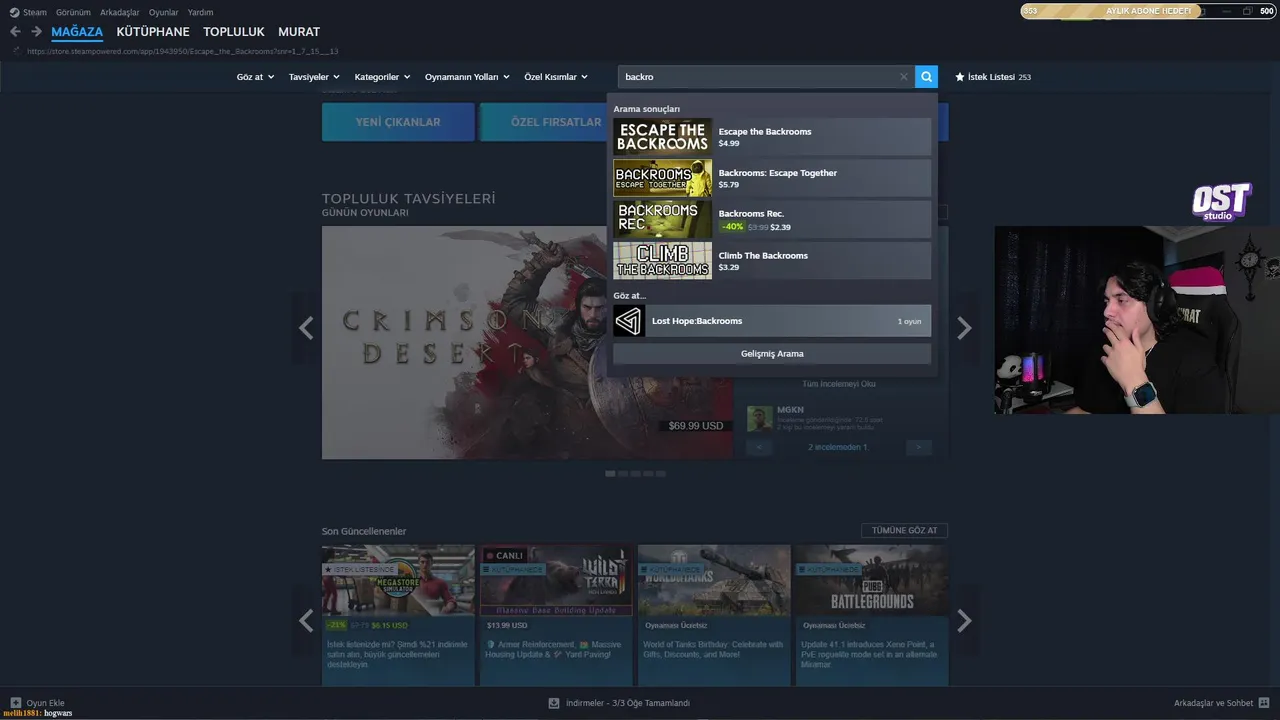Screen dimensions: 1280x720
Task: Switch to TOPLULUK tab
Action: click(x=234, y=32)
